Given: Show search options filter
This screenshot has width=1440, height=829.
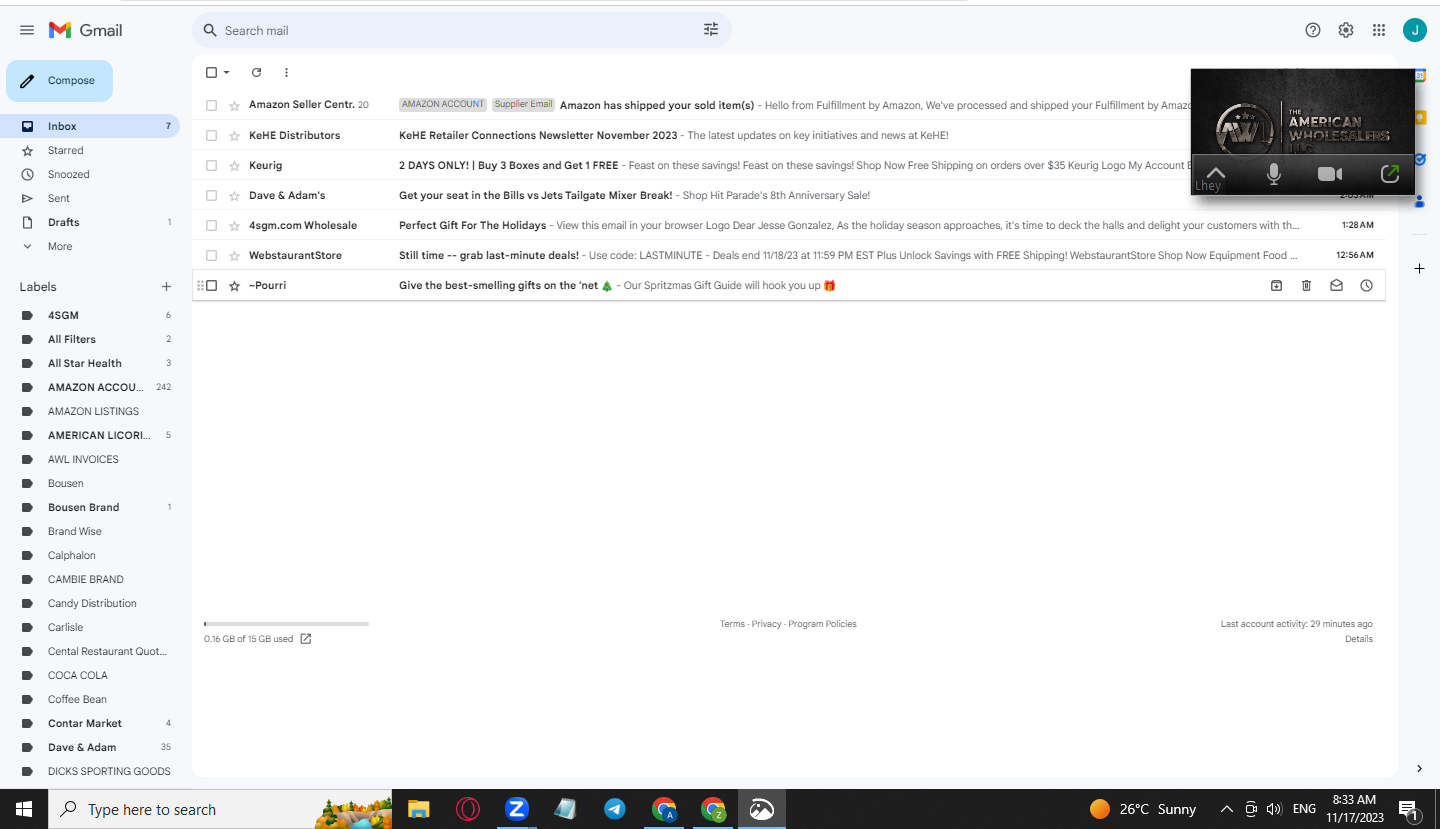Looking at the screenshot, I should pyautogui.click(x=711, y=30).
